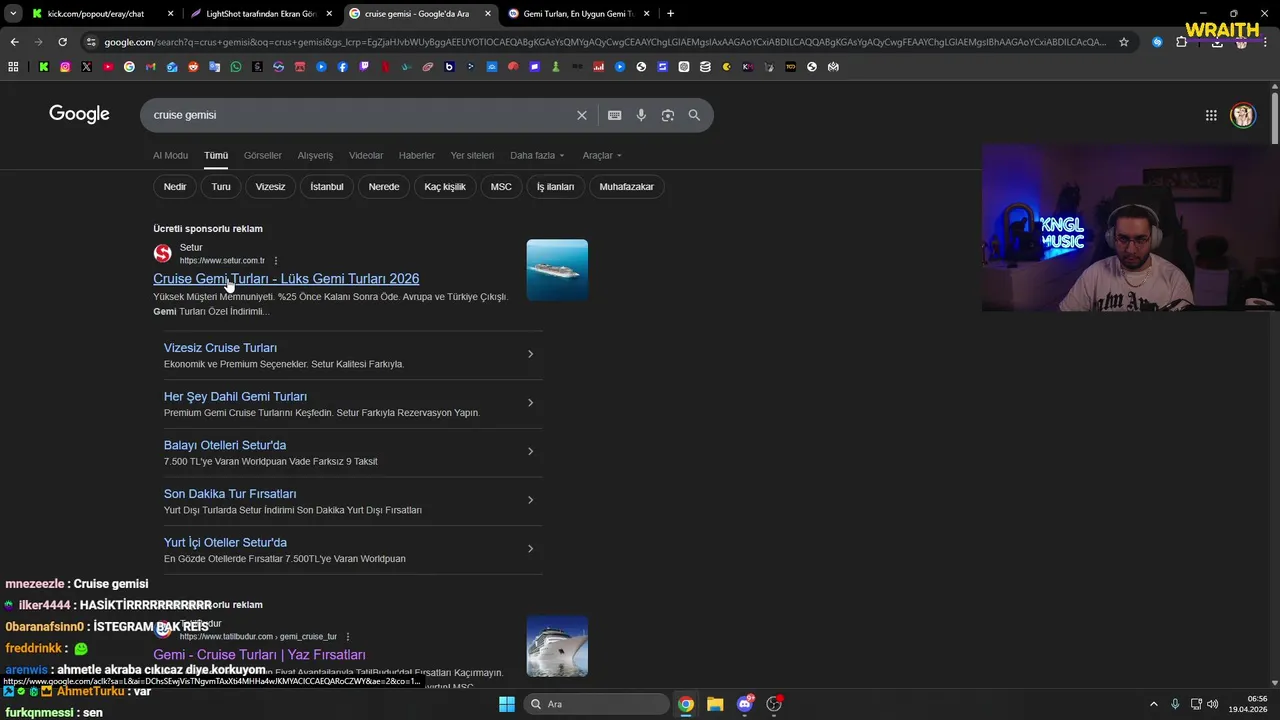Open the Reddit bookmark
This screenshot has height=720, width=1280.
tap(193, 67)
